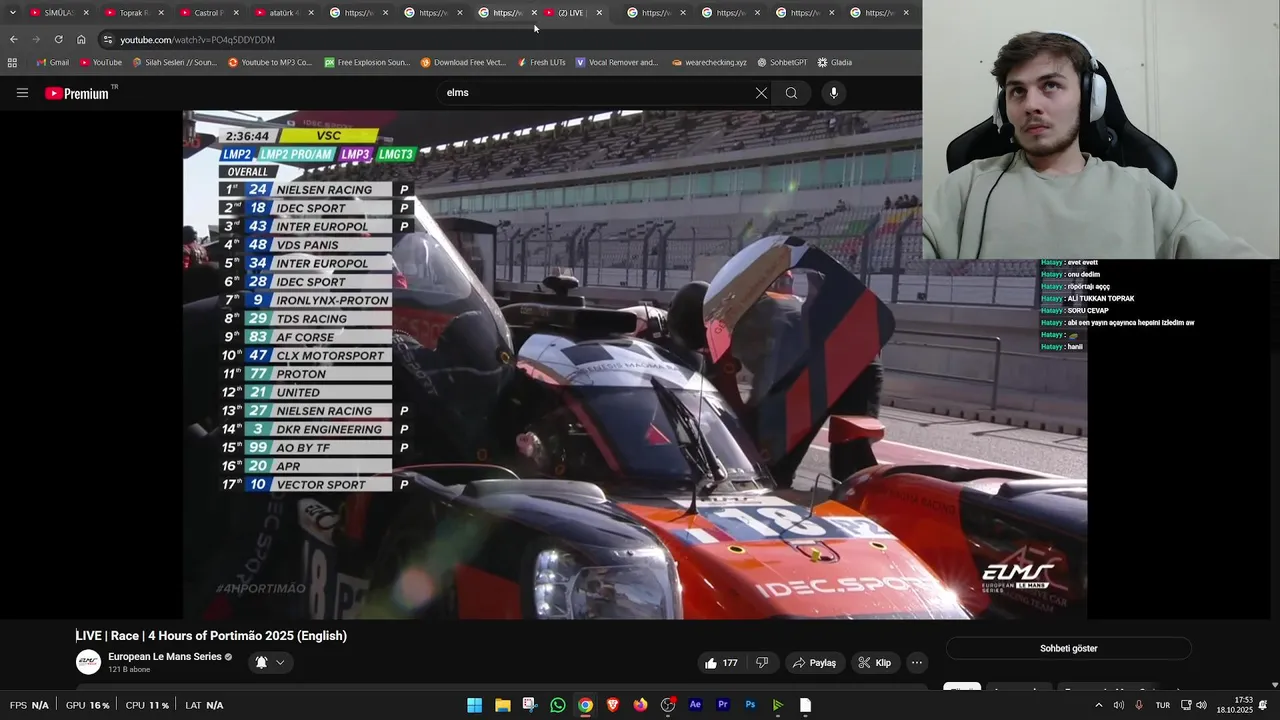Close the SİMÜLAS browser tab

click(x=86, y=13)
